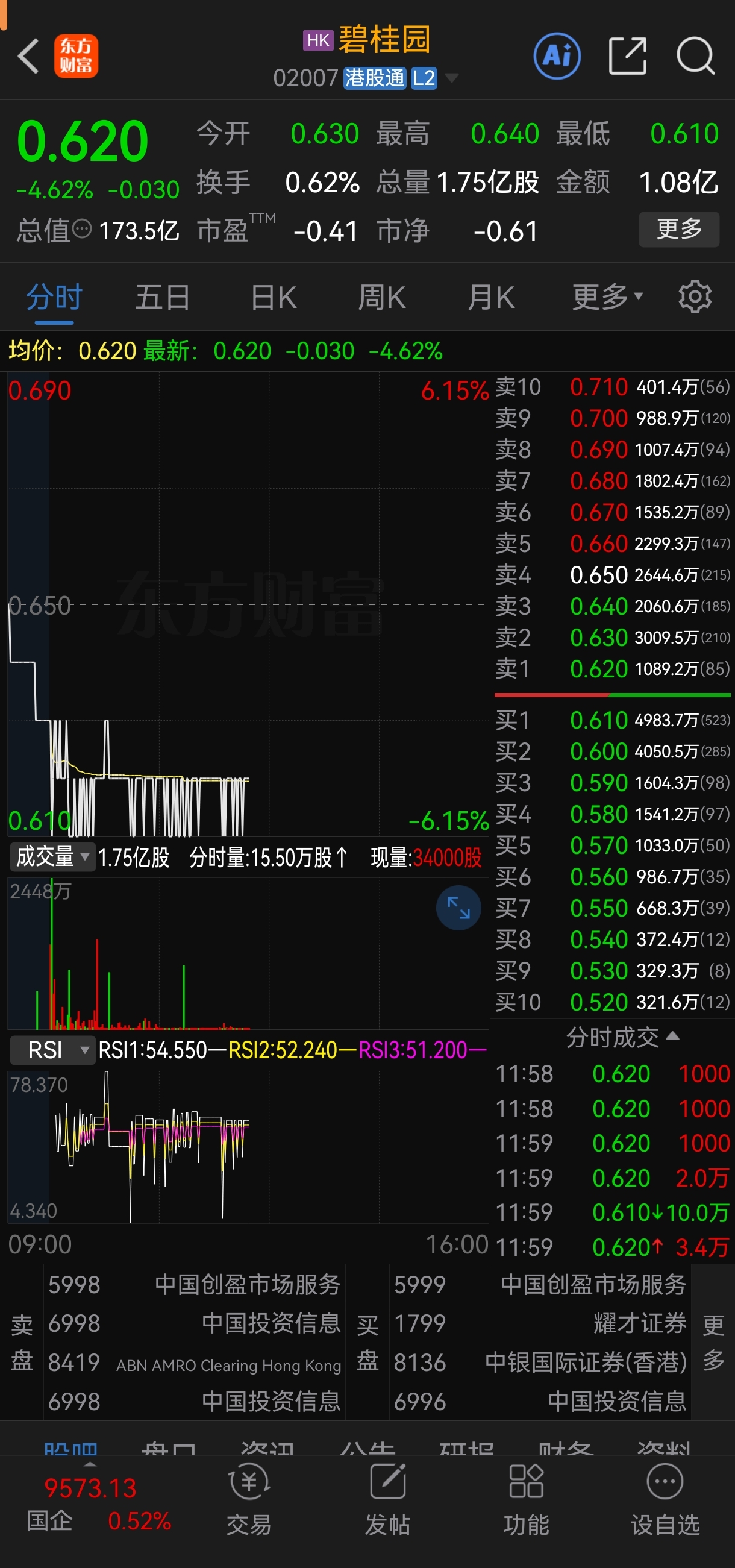Viewport: 735px width, 1568px height.
Task: Select 卖7 row priced 0.680
Action: point(612,481)
